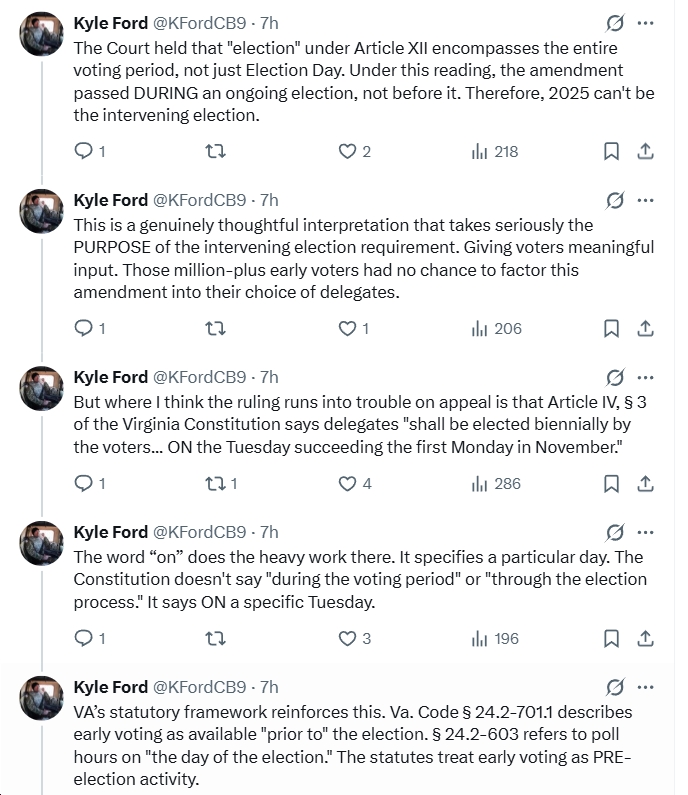
Task: Click @KFordCB9 handle on the last tweet
Action: point(199,687)
